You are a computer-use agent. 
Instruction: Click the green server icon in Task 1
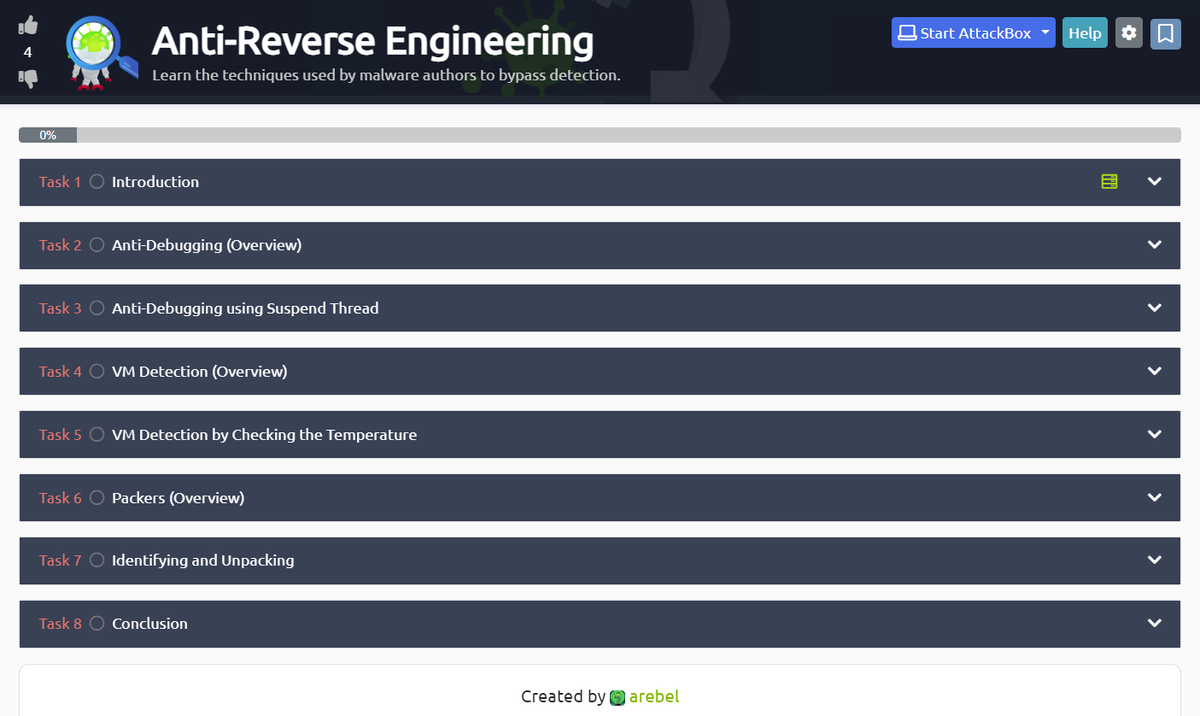tap(1109, 182)
